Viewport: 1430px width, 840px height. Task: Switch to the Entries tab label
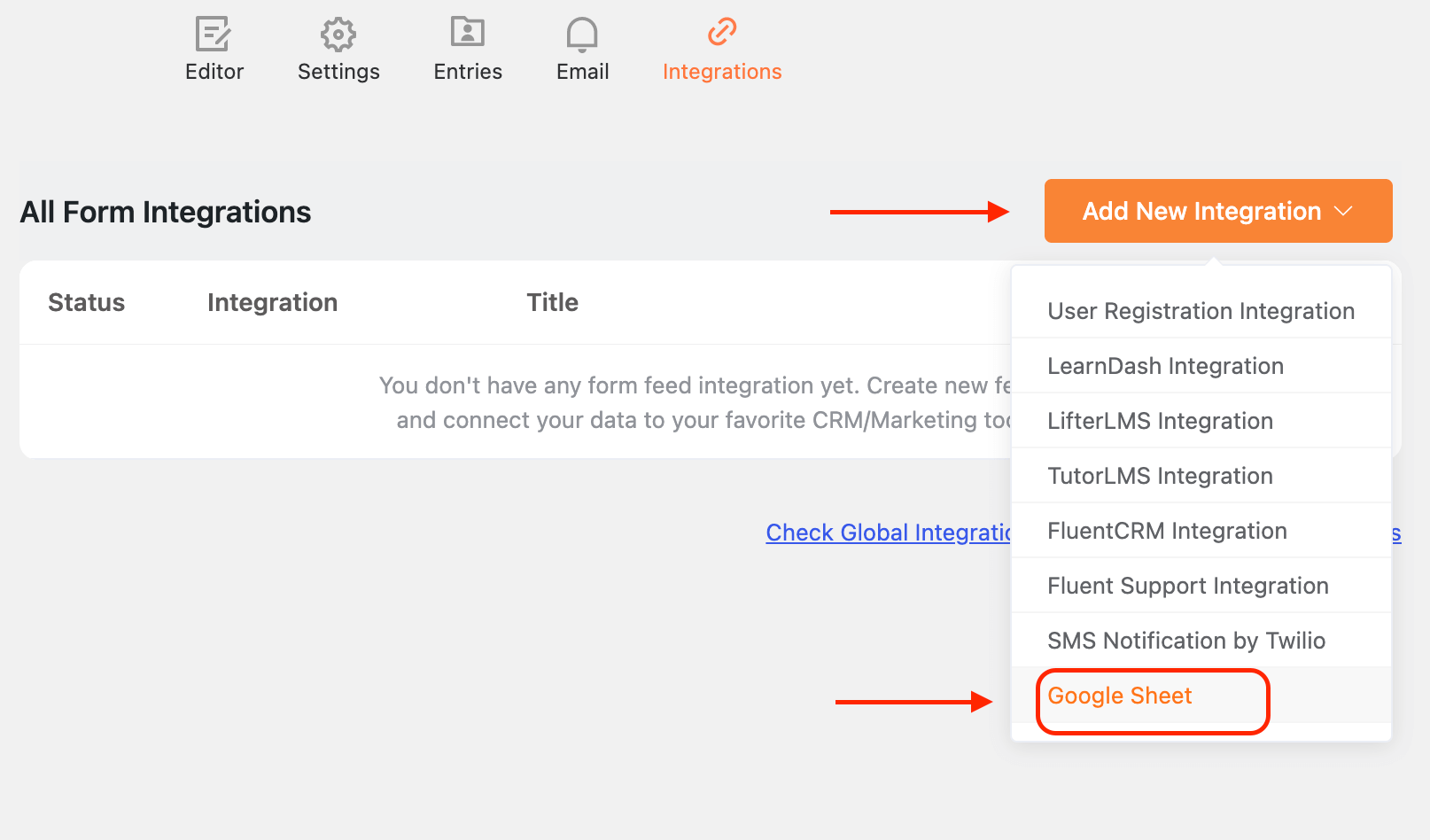(x=468, y=72)
